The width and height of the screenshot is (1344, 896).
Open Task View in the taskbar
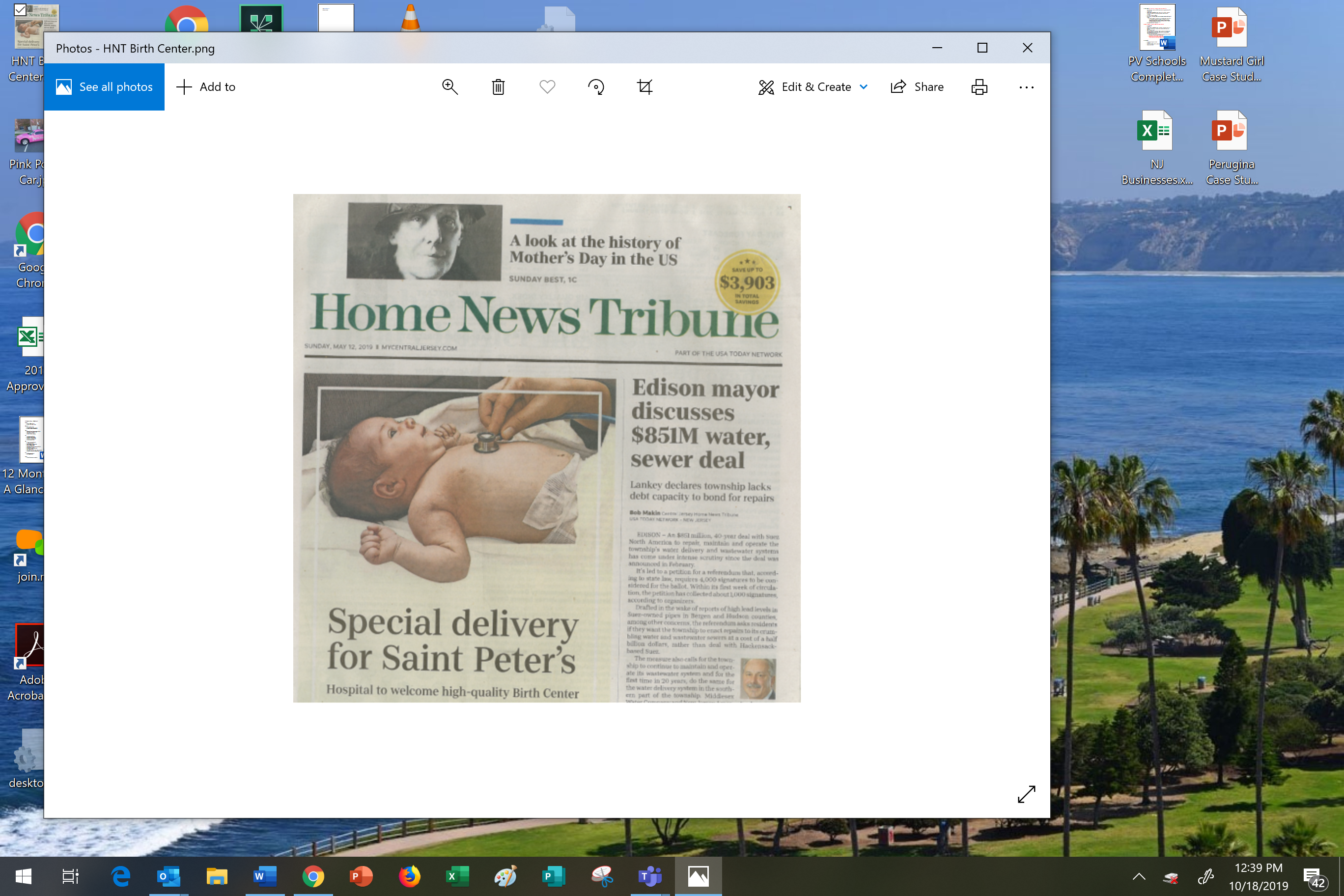(x=70, y=876)
